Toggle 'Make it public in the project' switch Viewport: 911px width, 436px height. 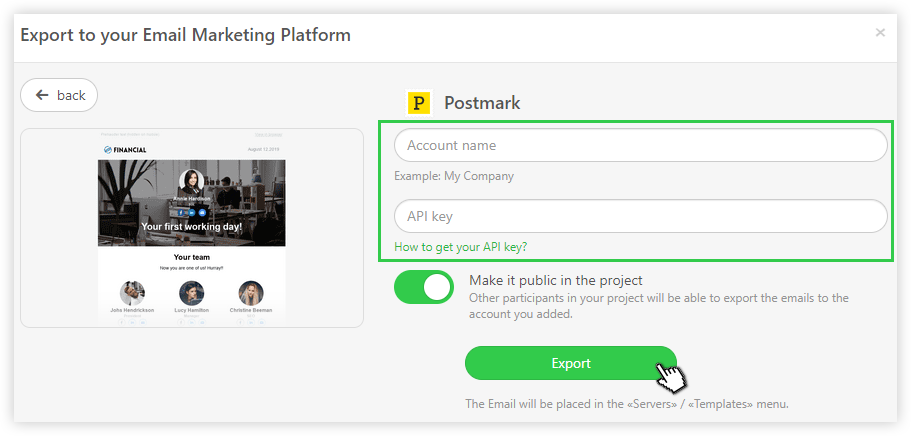point(424,287)
